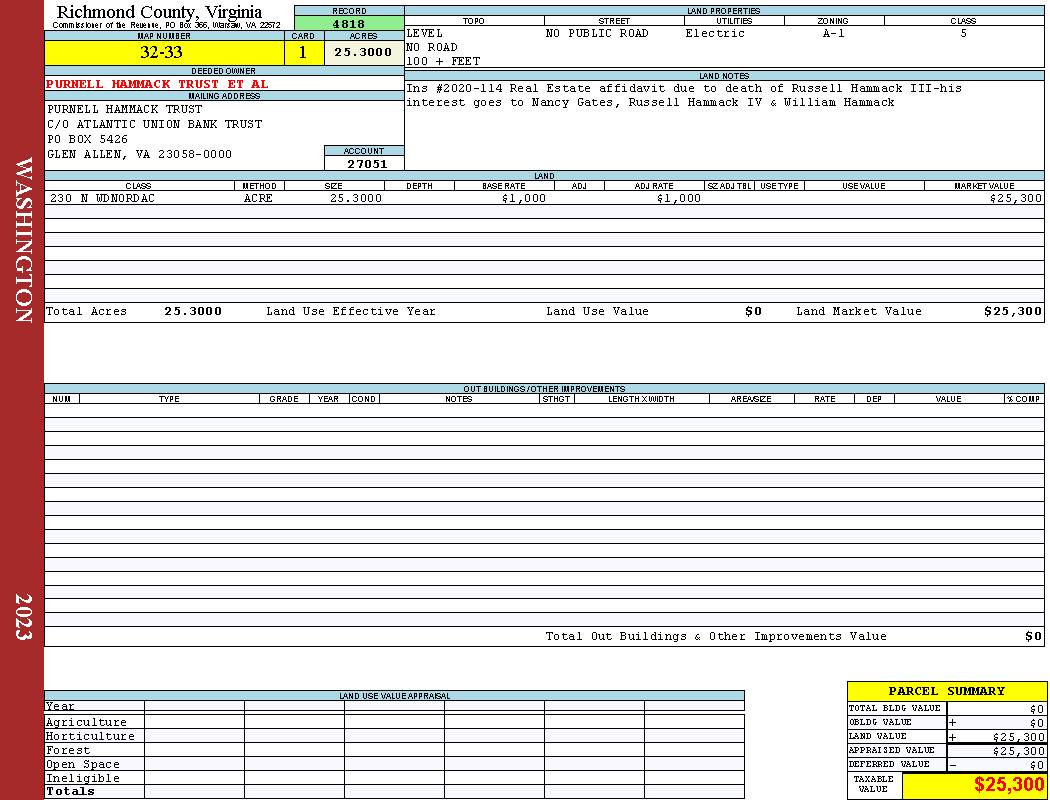1050x800 pixels.
Task: Click deeded owner PURNELL HAMMACK TRUST ET AL
Action: (x=157, y=84)
